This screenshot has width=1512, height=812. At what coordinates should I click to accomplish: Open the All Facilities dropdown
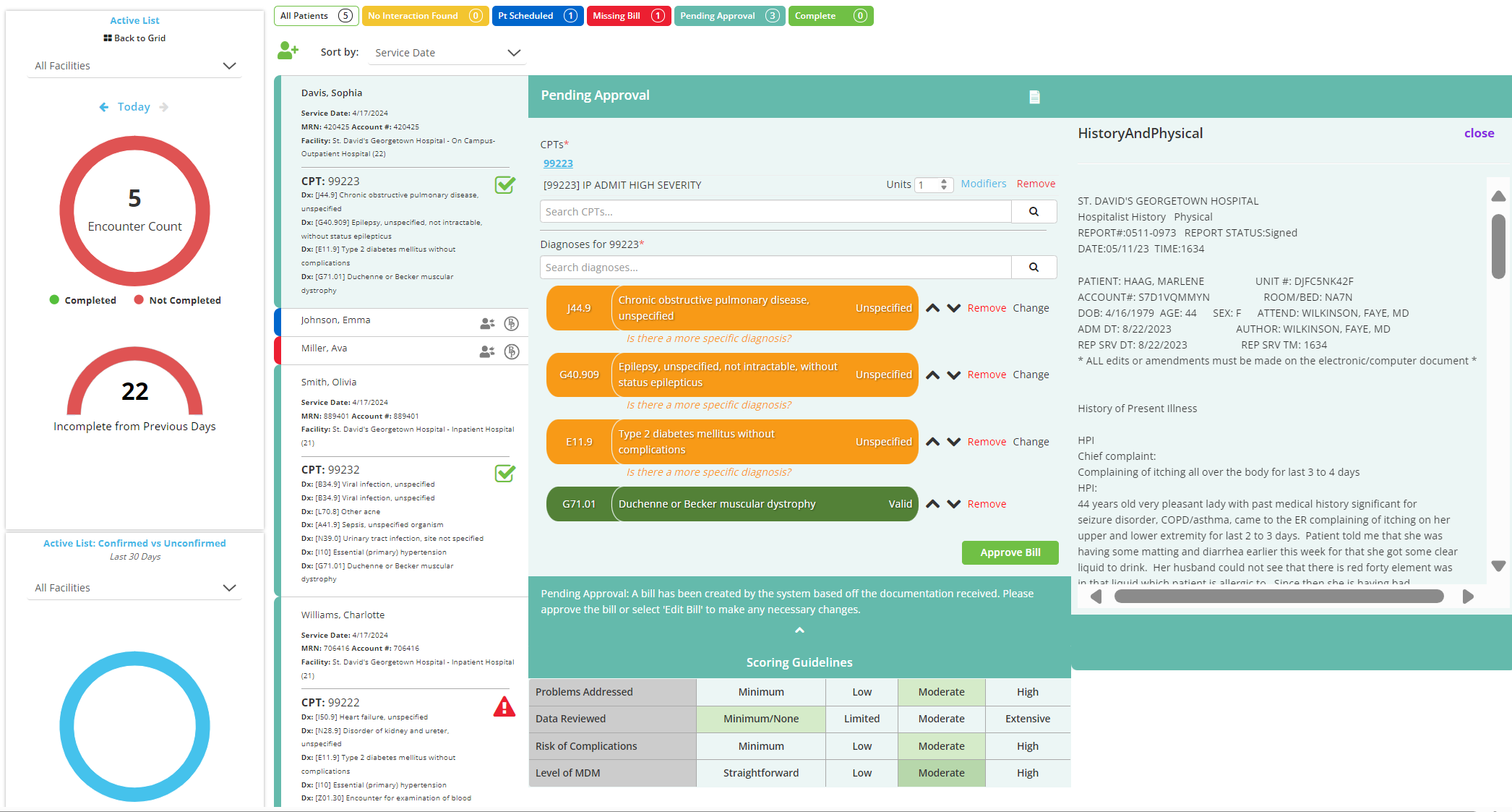click(134, 65)
